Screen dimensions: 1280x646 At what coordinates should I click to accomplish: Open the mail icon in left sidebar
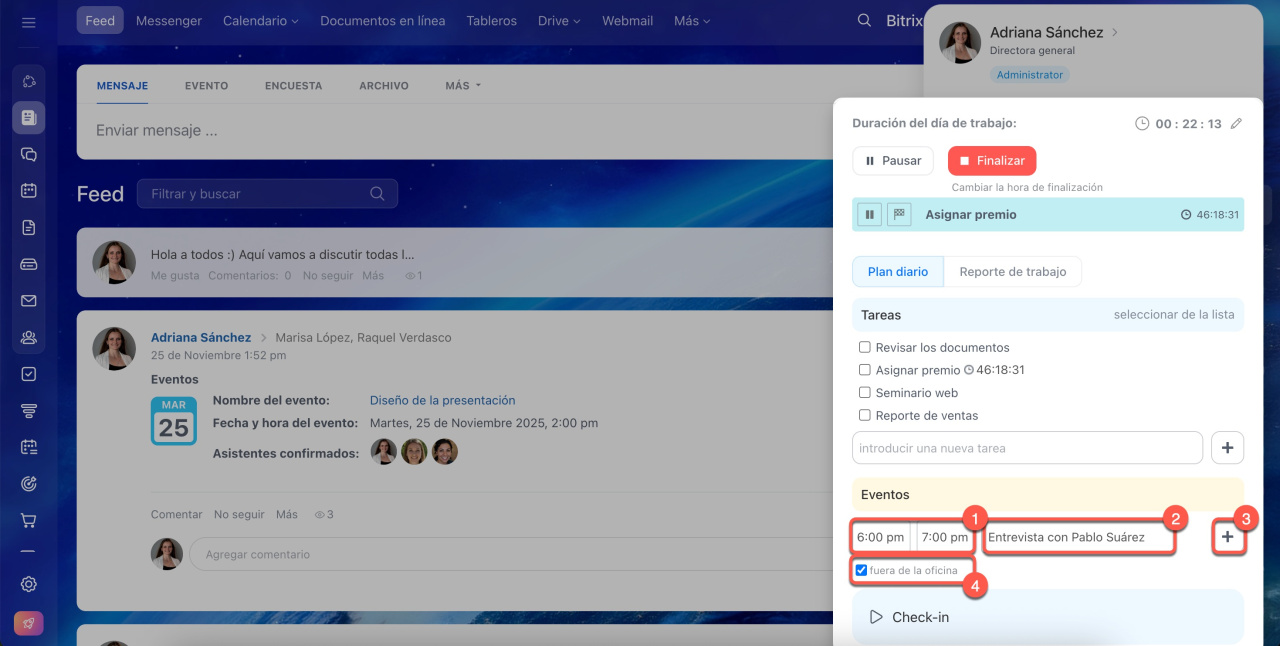28,301
